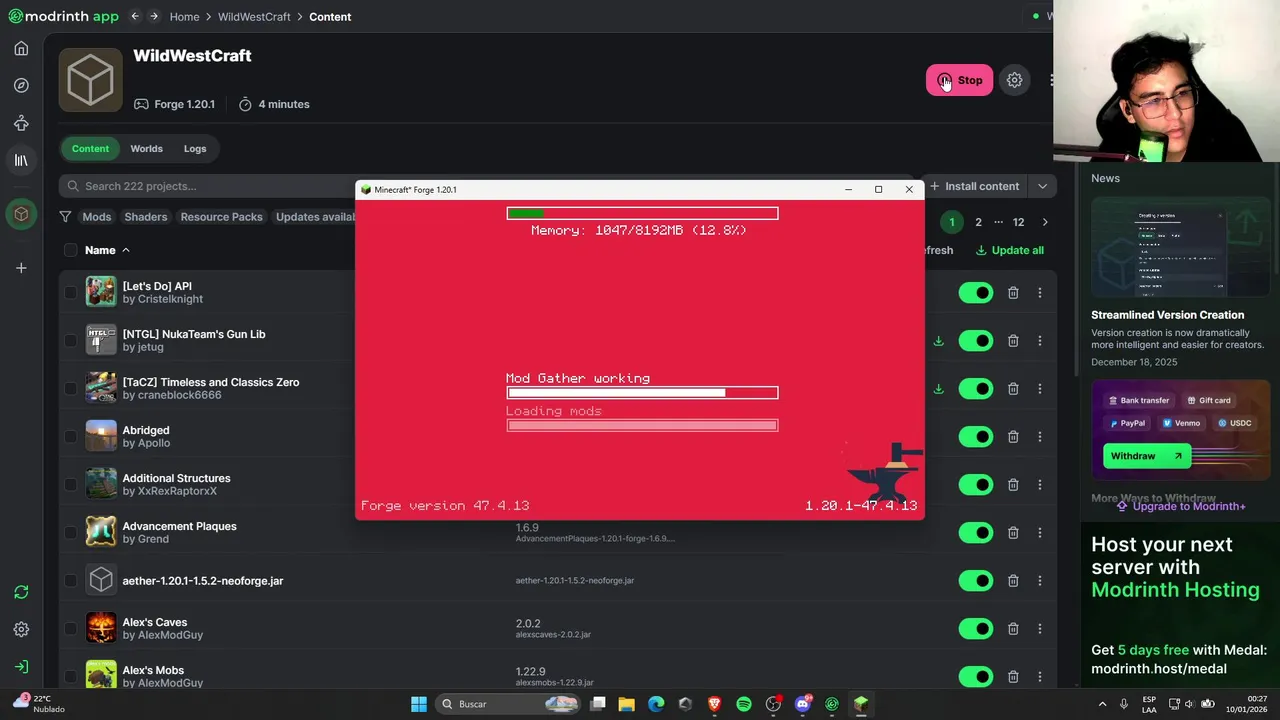This screenshot has height=720, width=1280.
Task: Toggle off Advancement Plaques mod
Action: 975,533
